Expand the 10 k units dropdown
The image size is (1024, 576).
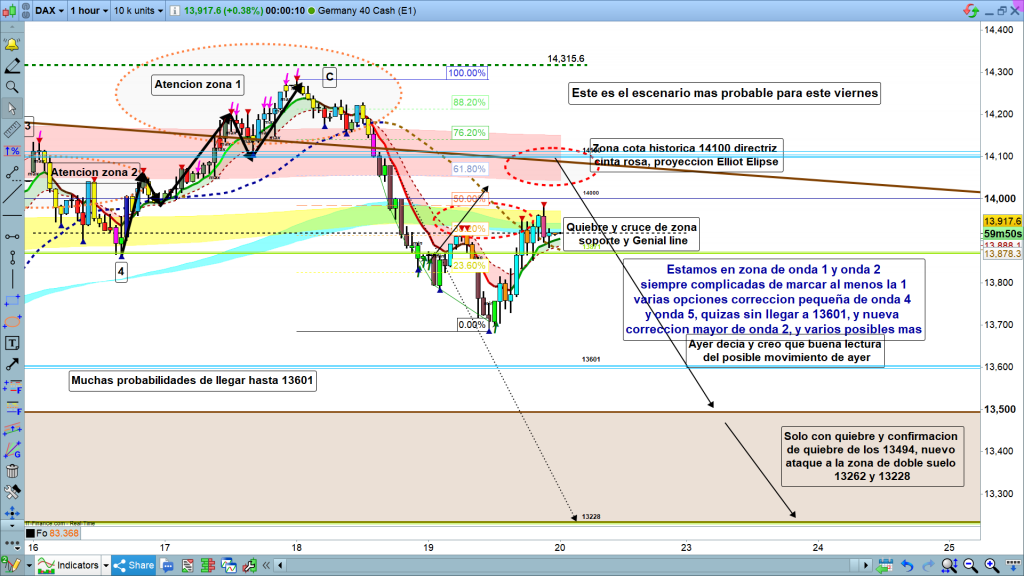coord(138,10)
